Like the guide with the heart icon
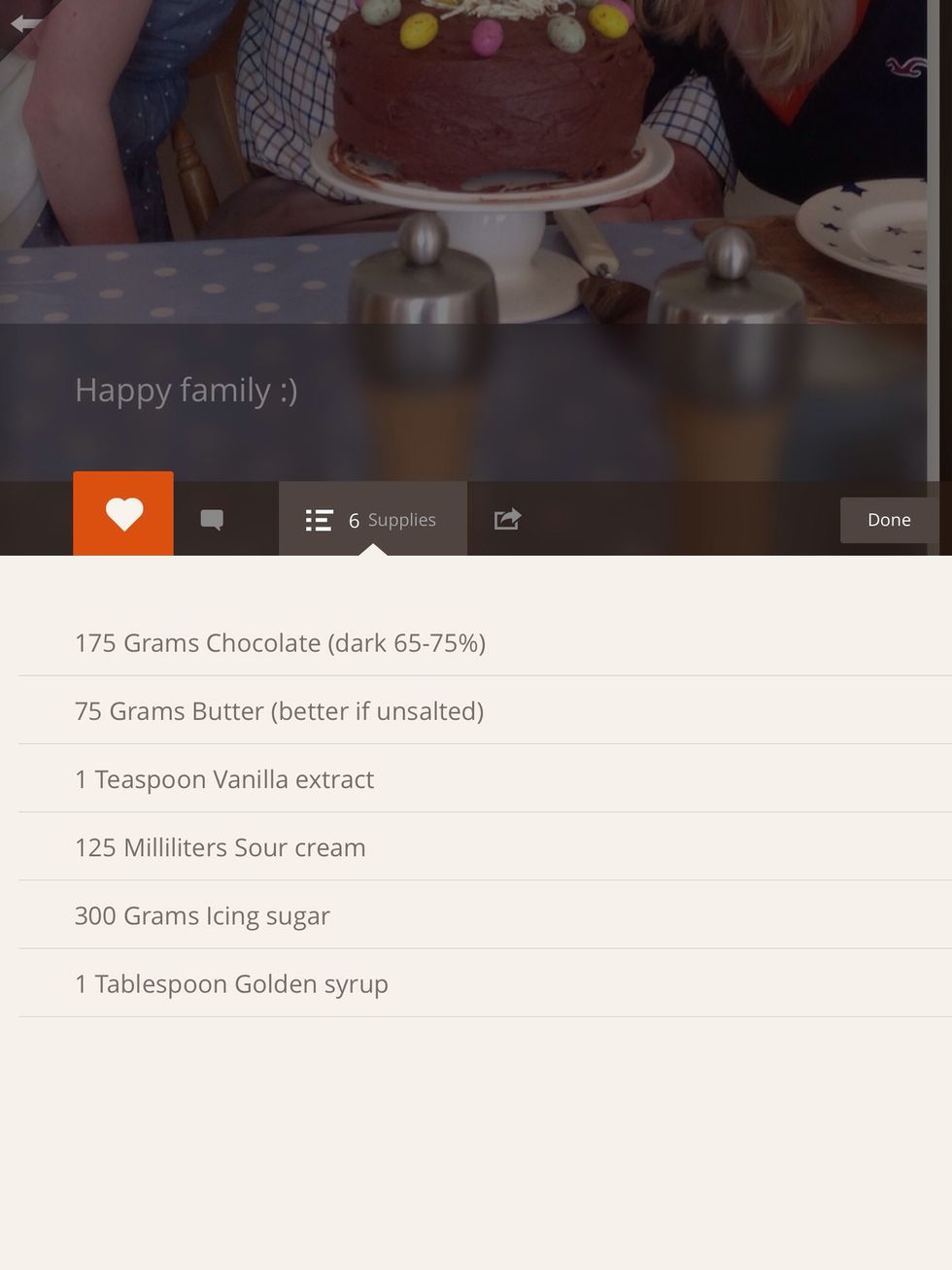Viewport: 952px width, 1270px height. 123,513
